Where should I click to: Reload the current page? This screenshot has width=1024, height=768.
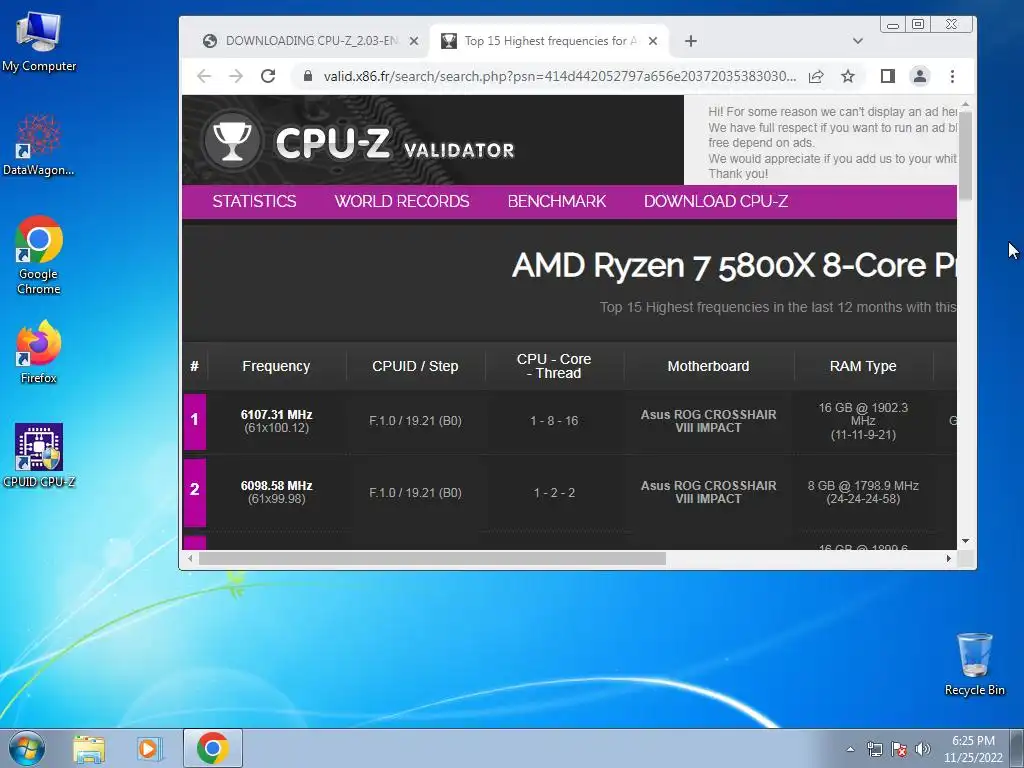(x=268, y=76)
